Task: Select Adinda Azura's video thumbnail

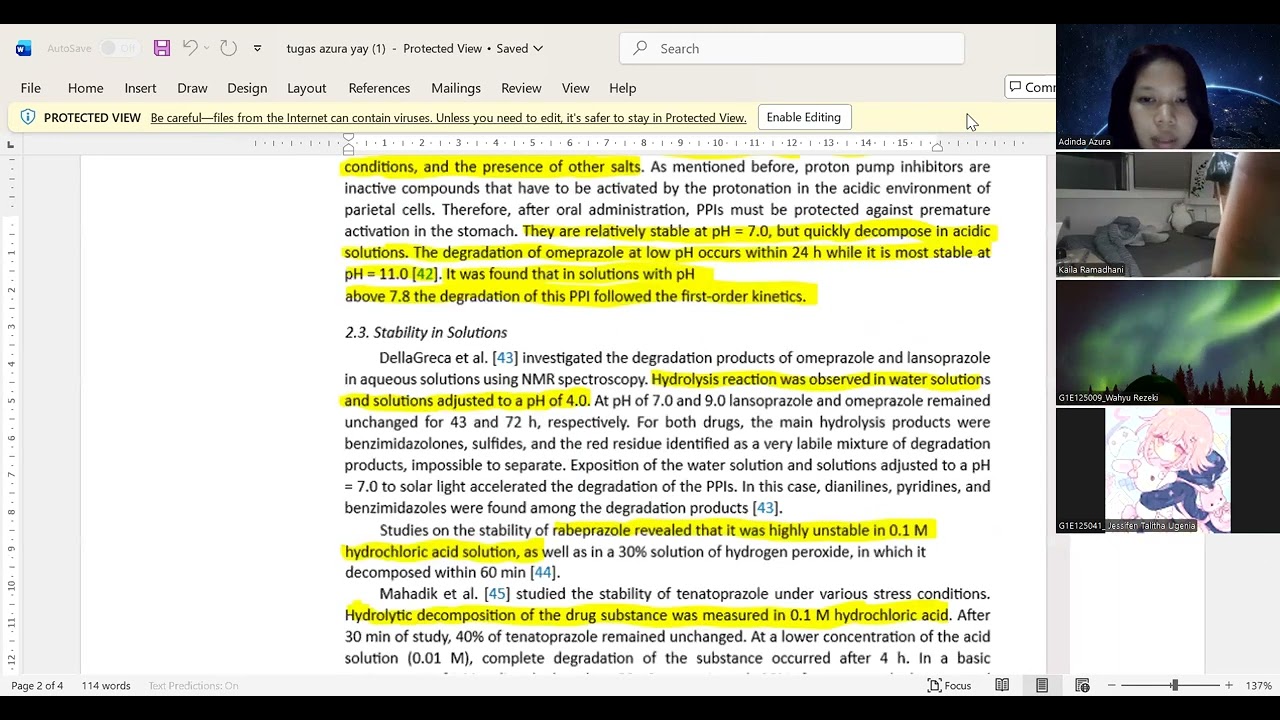Action: click(1168, 87)
